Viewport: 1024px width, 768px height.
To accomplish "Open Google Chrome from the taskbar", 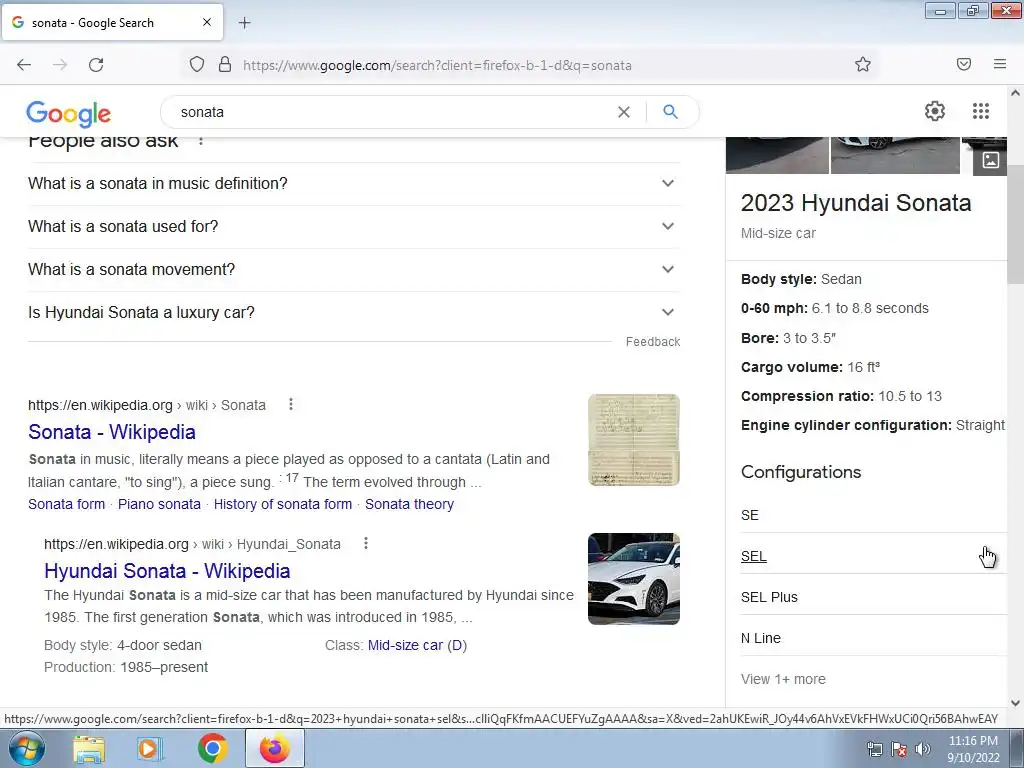I will [x=212, y=749].
